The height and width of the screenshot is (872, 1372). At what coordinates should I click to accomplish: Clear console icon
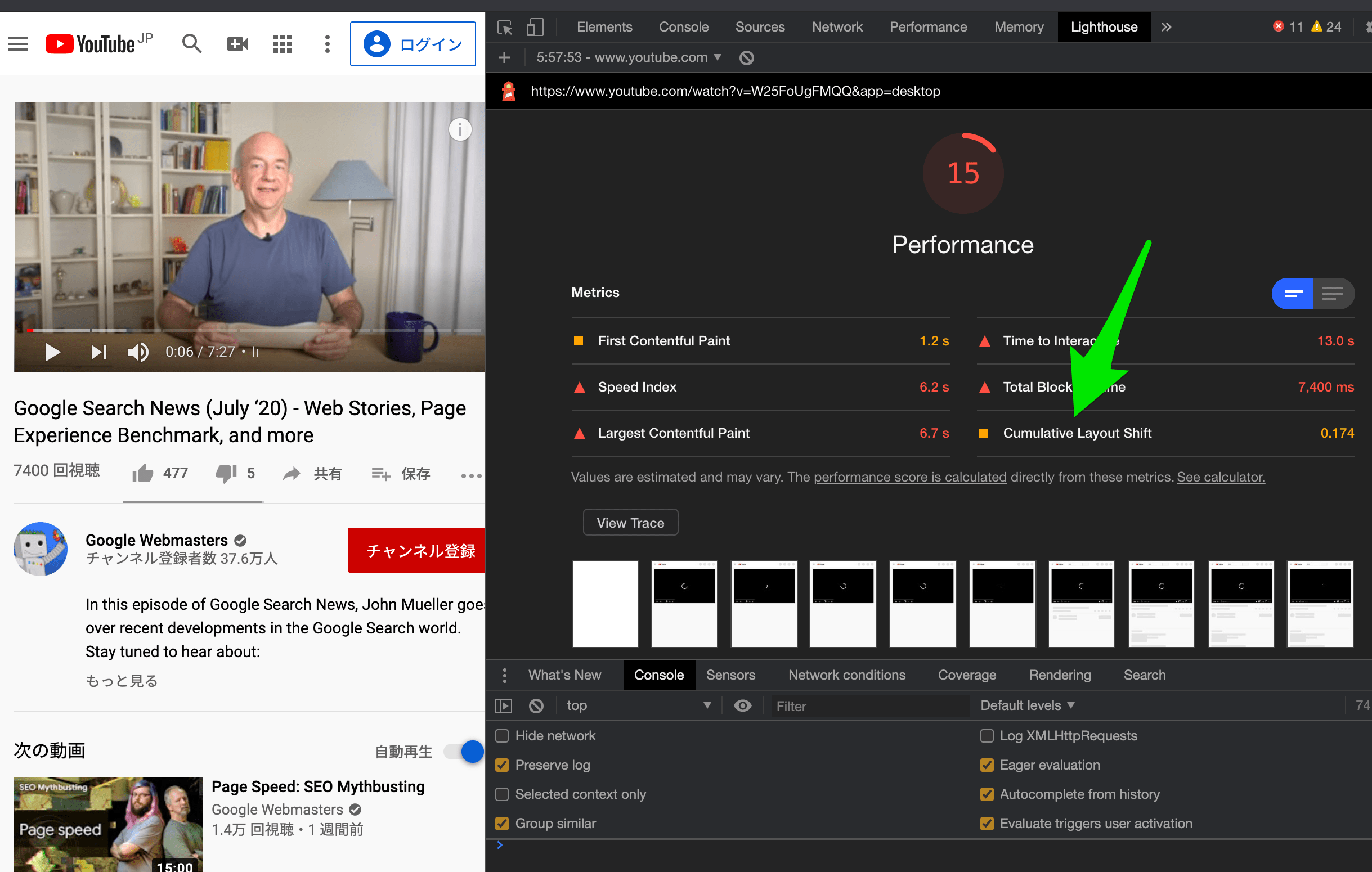[536, 705]
